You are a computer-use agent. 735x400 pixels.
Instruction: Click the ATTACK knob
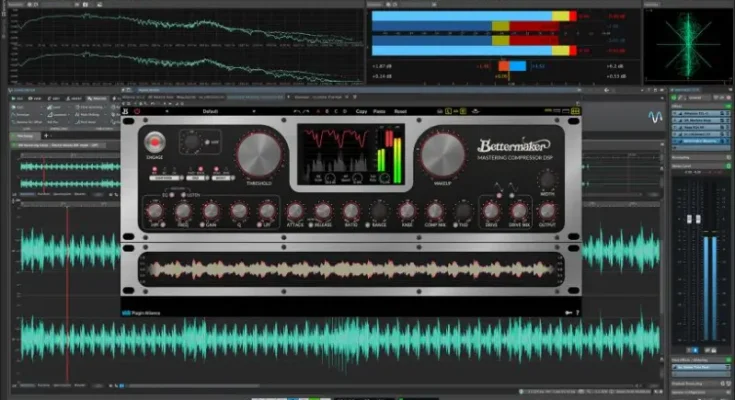[295, 211]
